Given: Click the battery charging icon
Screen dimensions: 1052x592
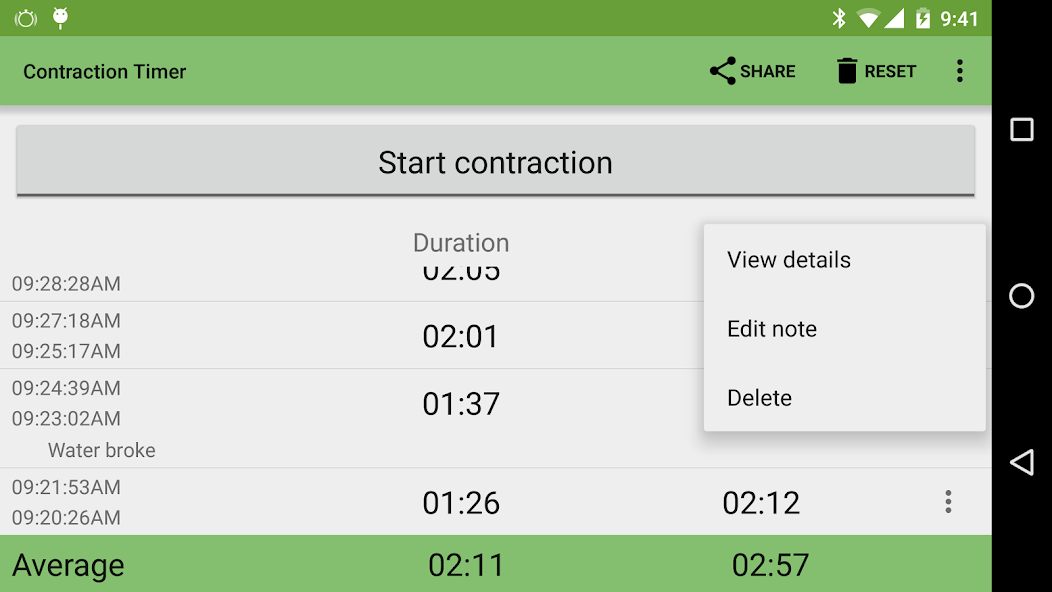Looking at the screenshot, I should [x=922, y=16].
